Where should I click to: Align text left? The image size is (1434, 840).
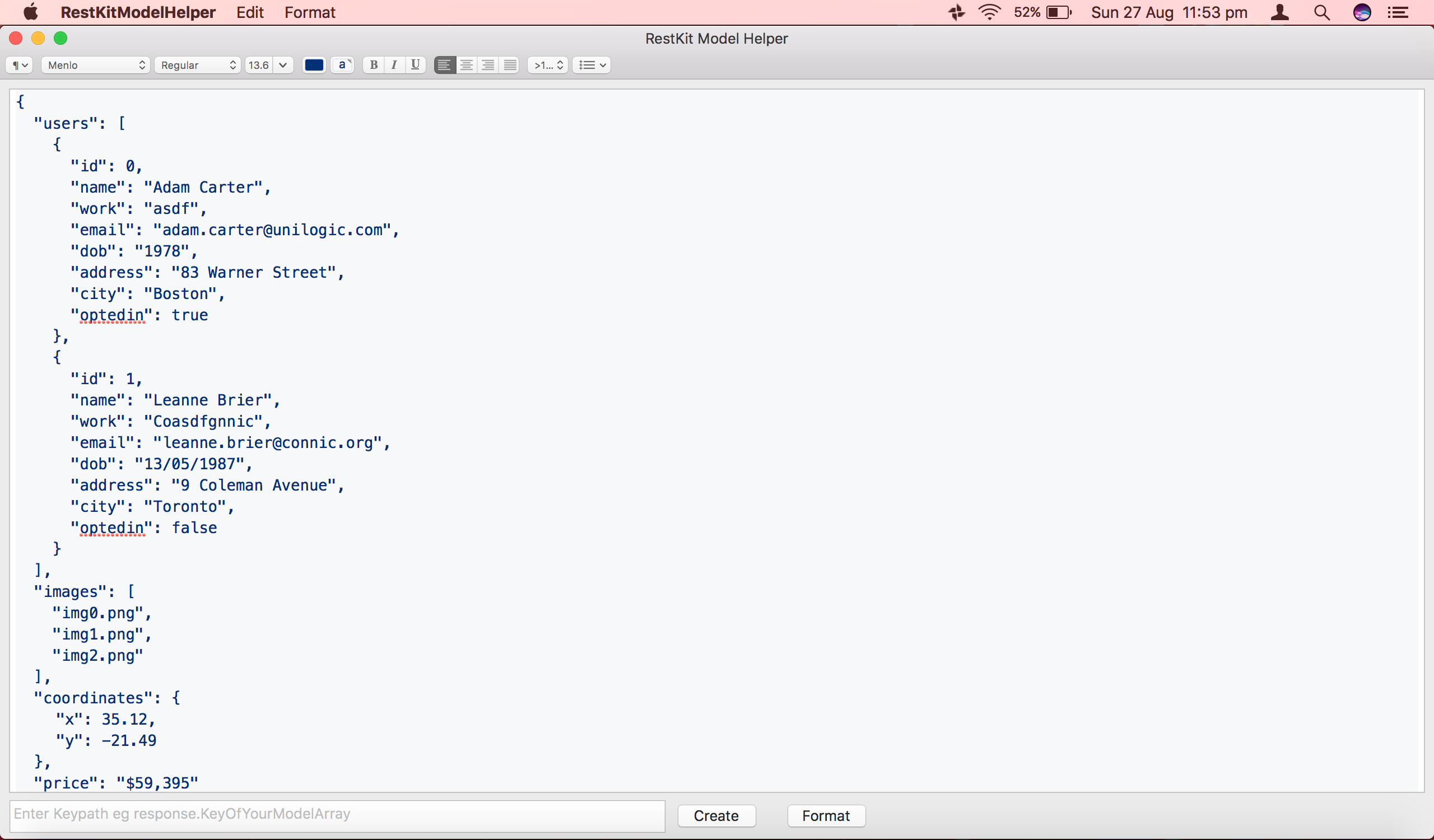(444, 66)
